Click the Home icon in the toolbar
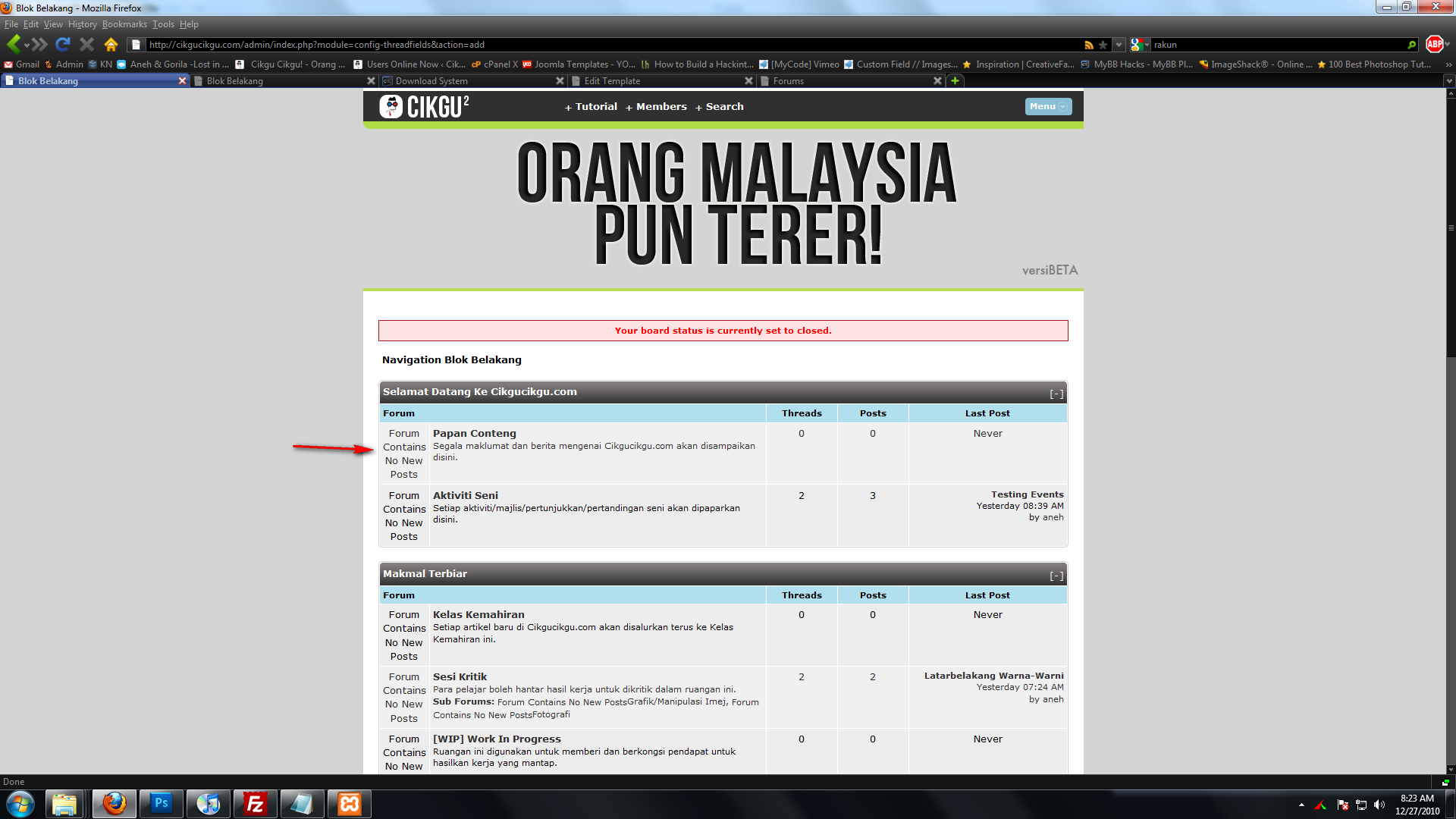The height and width of the screenshot is (819, 1456). 111,44
